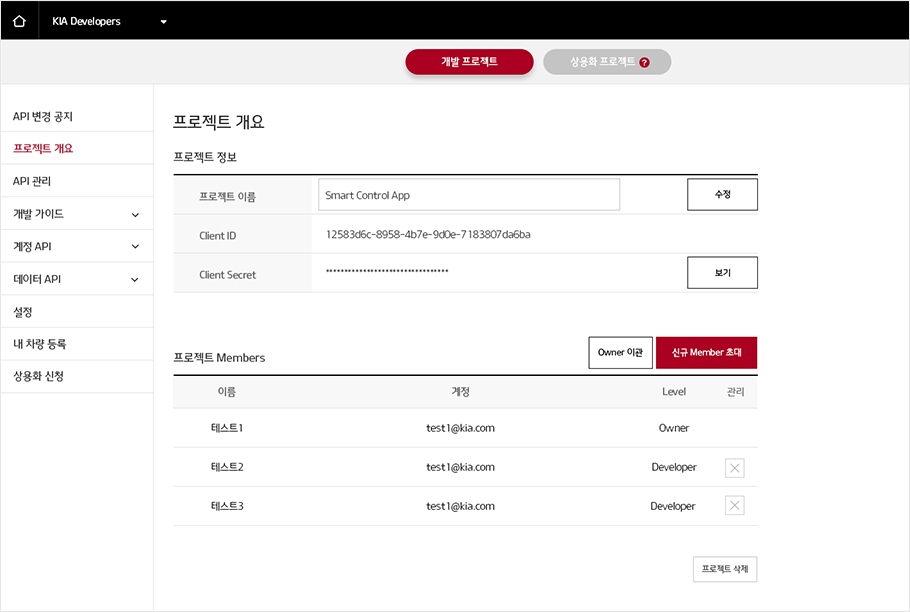Image resolution: width=910 pixels, height=612 pixels.
Task: Reveal Client Secret with 보기 button
Action: coord(722,273)
